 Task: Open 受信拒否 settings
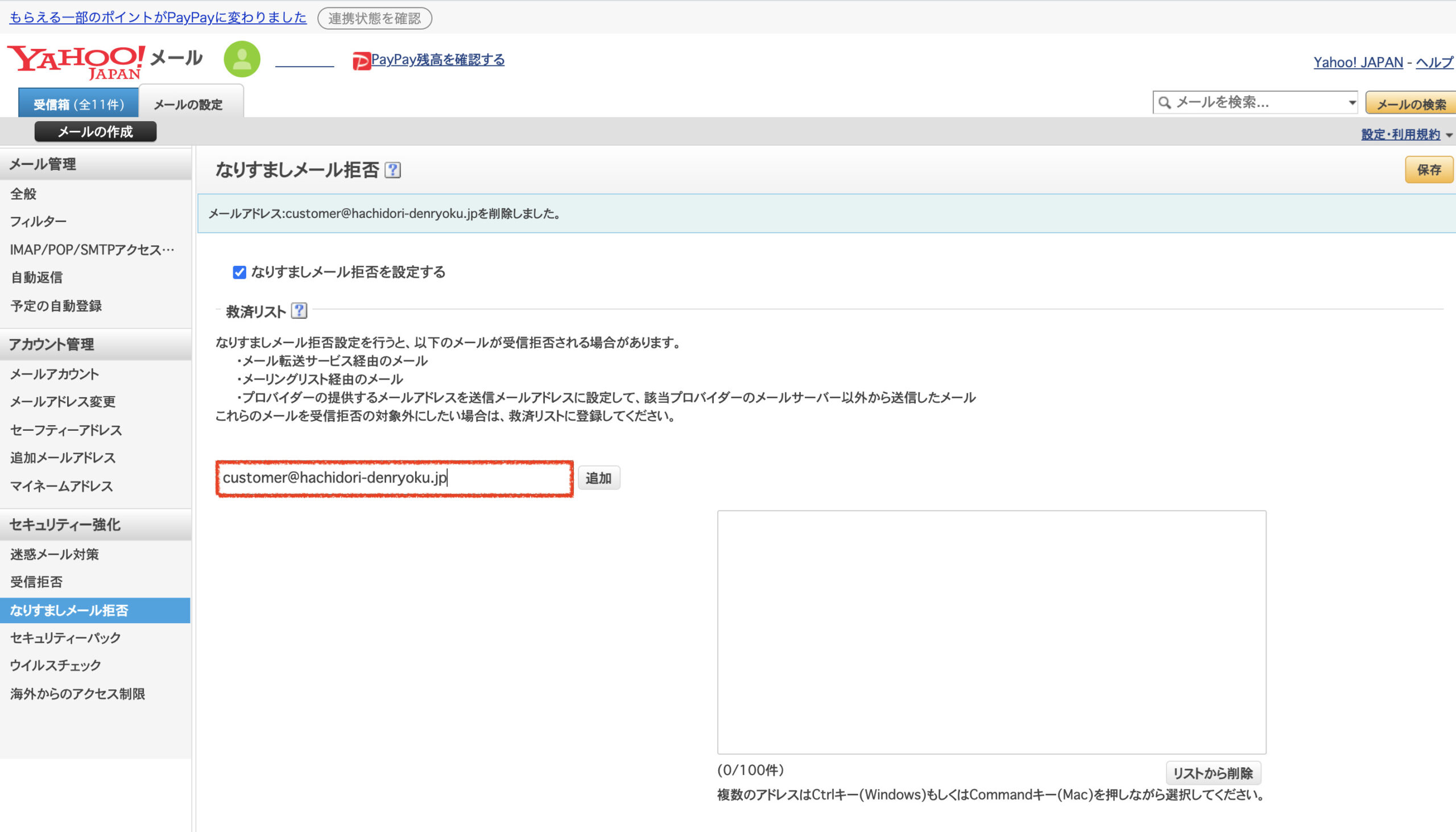[x=36, y=582]
